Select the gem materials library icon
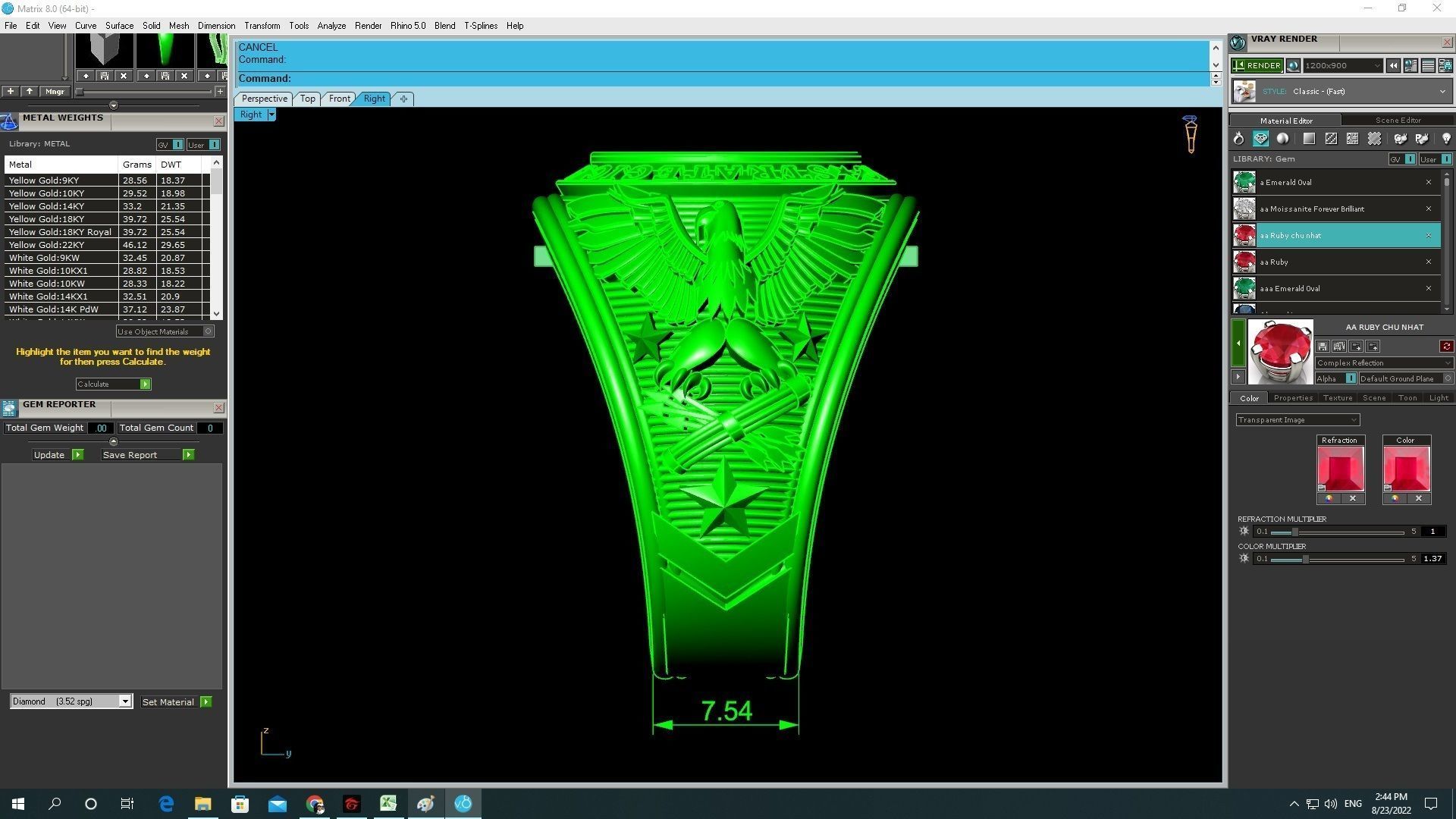The width and height of the screenshot is (1456, 819). tap(1260, 139)
